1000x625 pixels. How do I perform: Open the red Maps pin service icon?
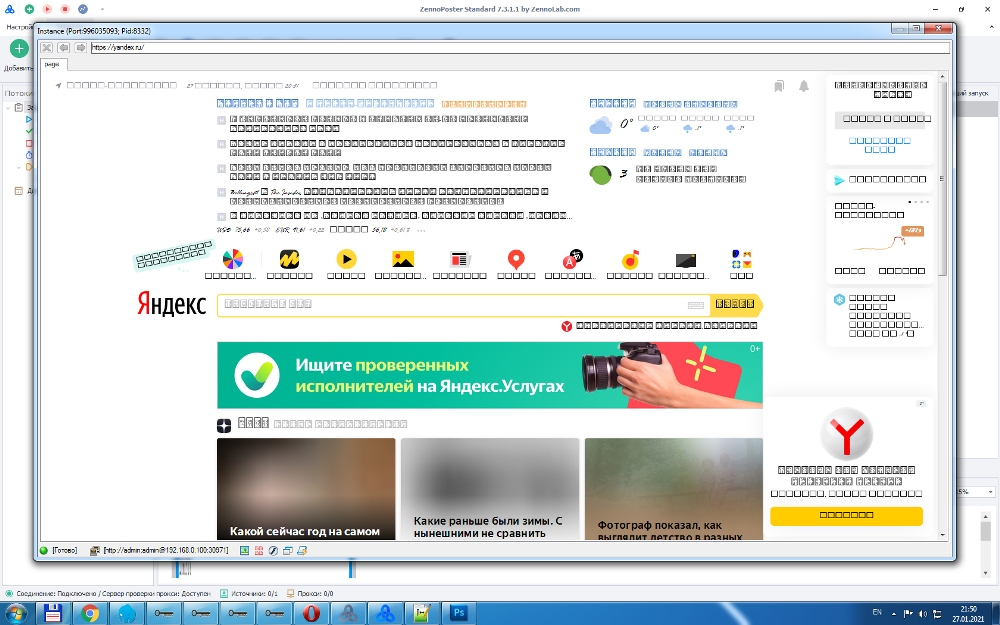(516, 260)
